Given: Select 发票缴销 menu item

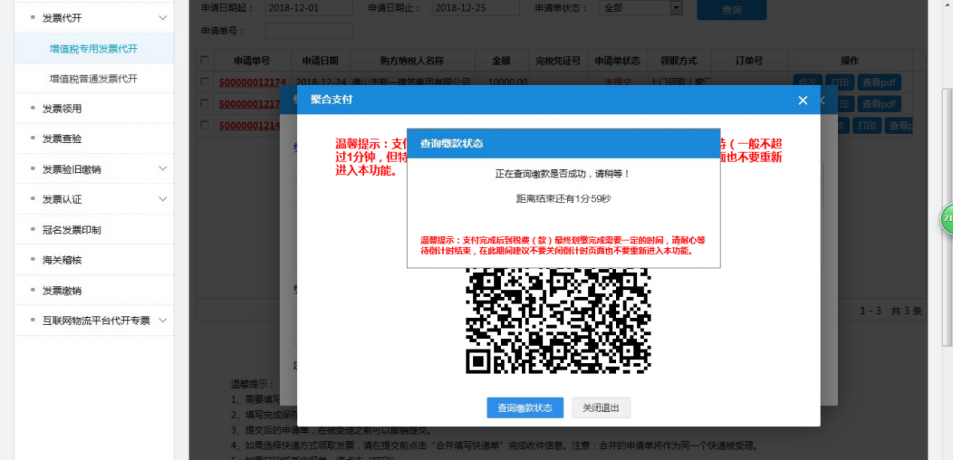Looking at the screenshot, I should [x=61, y=290].
